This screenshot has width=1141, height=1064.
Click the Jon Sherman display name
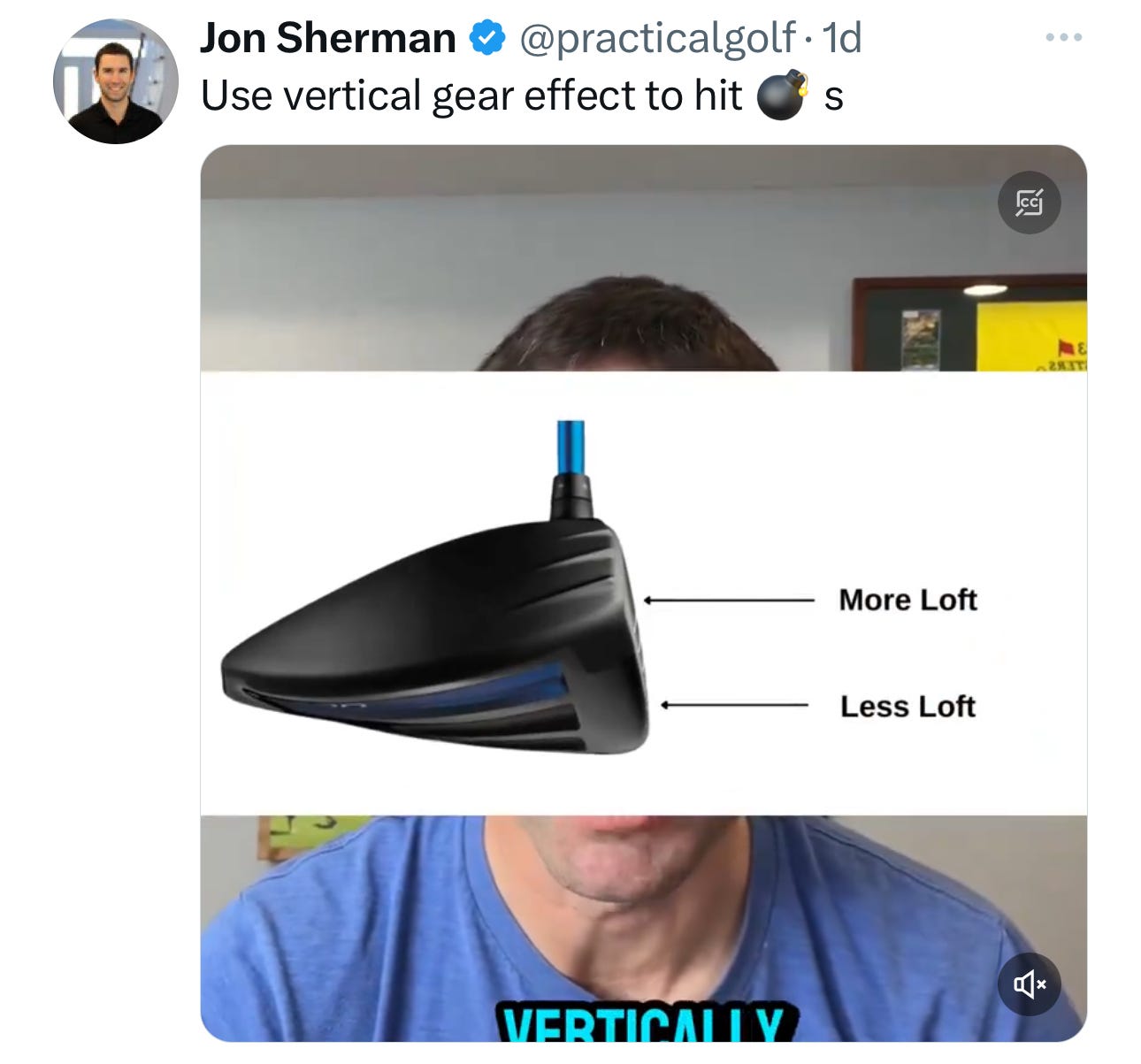pyautogui.click(x=327, y=38)
